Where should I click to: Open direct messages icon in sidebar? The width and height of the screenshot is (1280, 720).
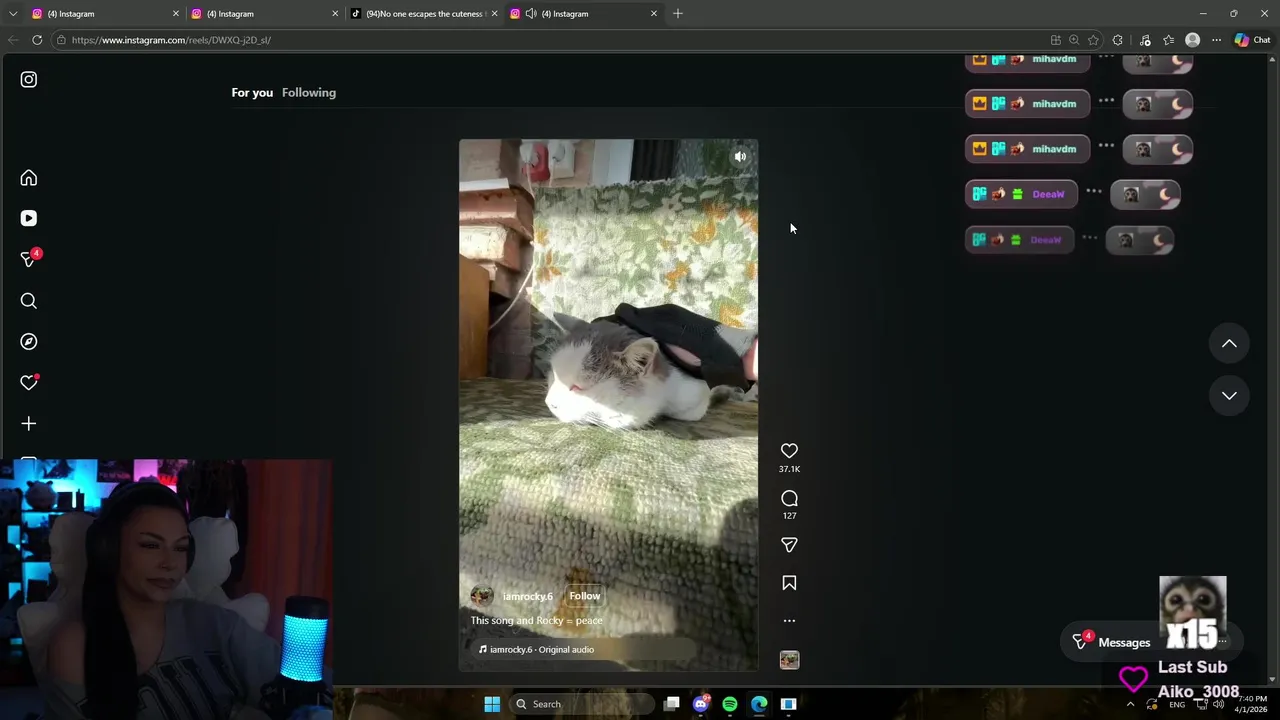(x=29, y=259)
